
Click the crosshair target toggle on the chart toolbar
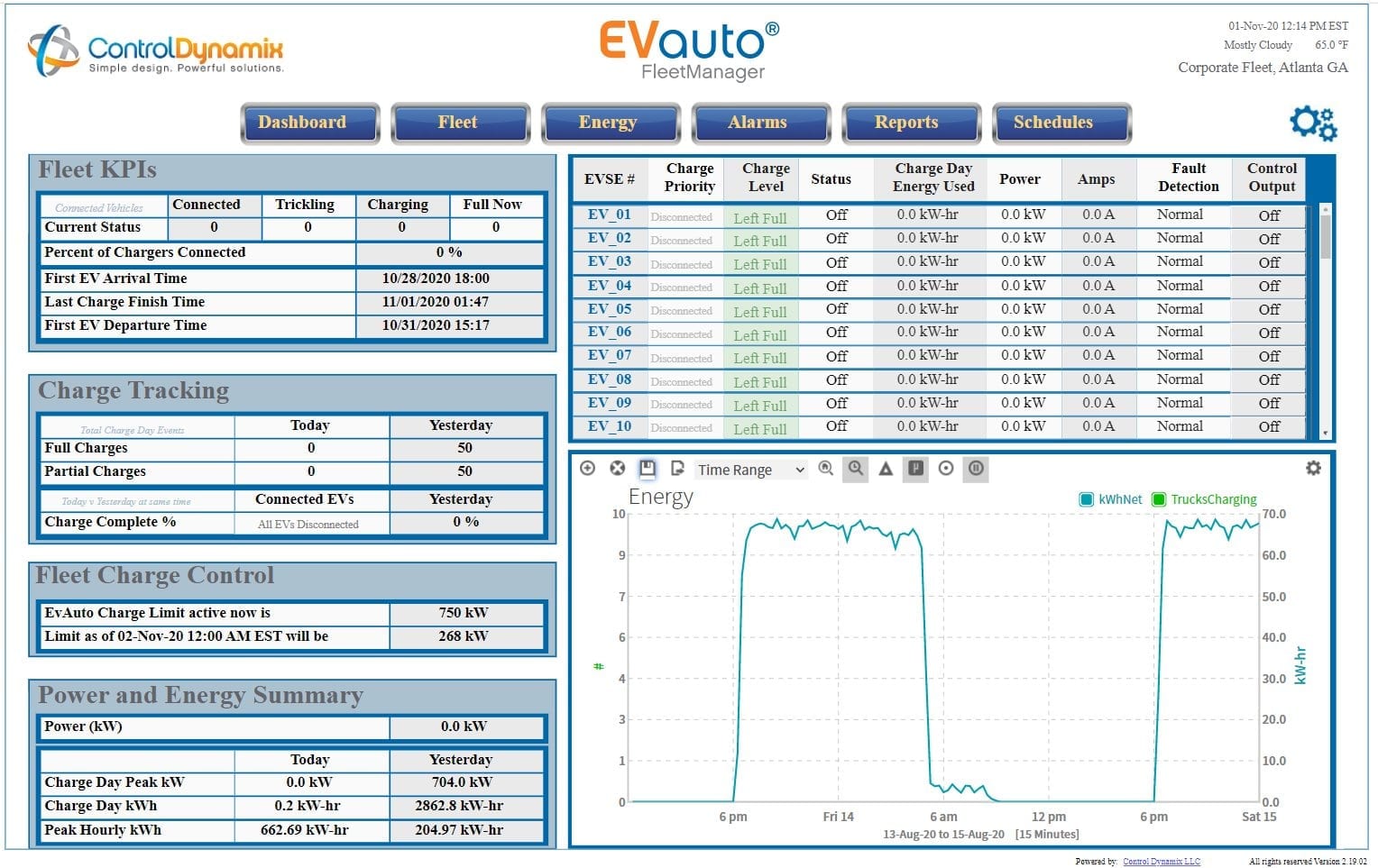(x=946, y=470)
